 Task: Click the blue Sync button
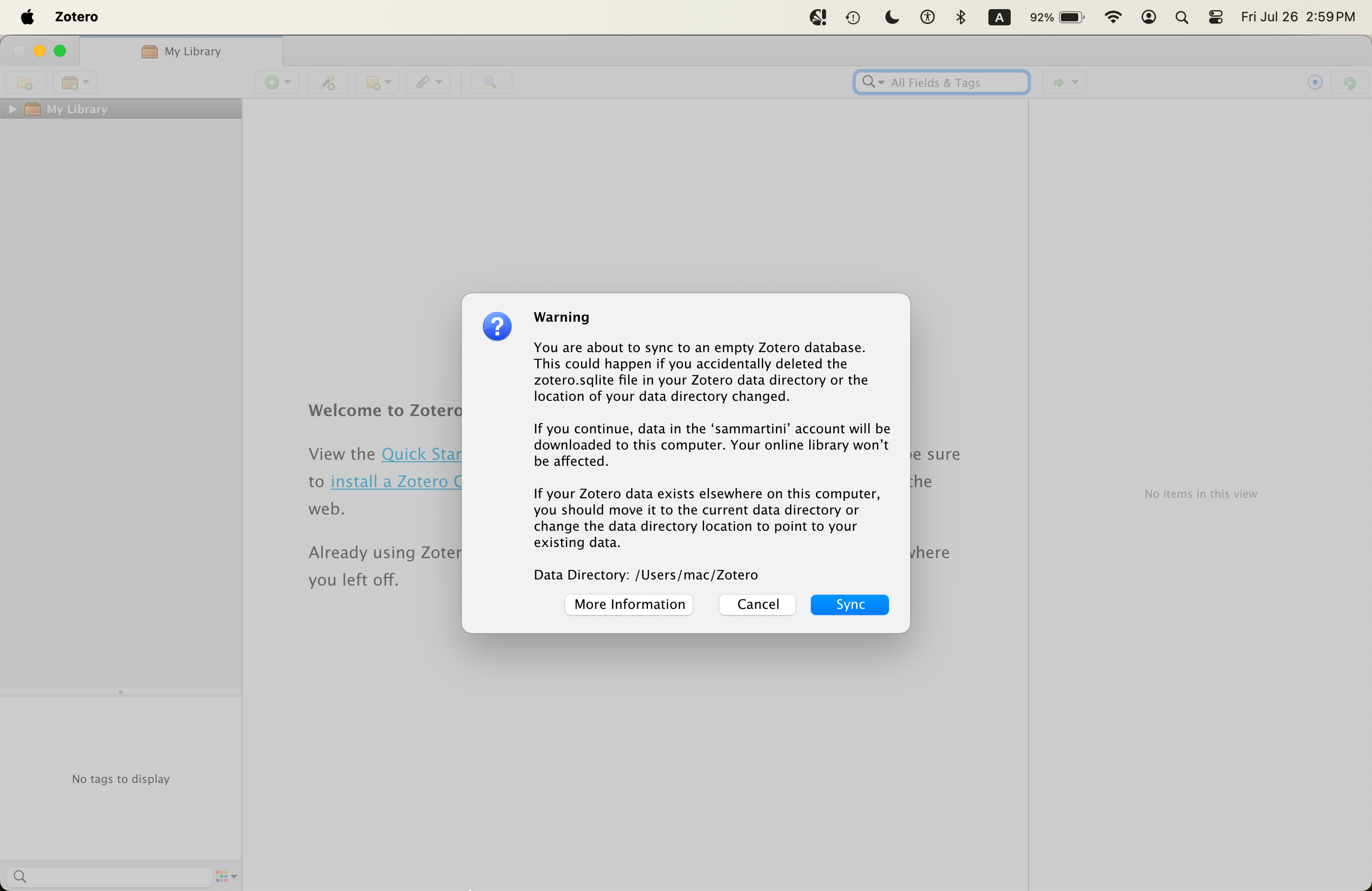click(x=849, y=604)
